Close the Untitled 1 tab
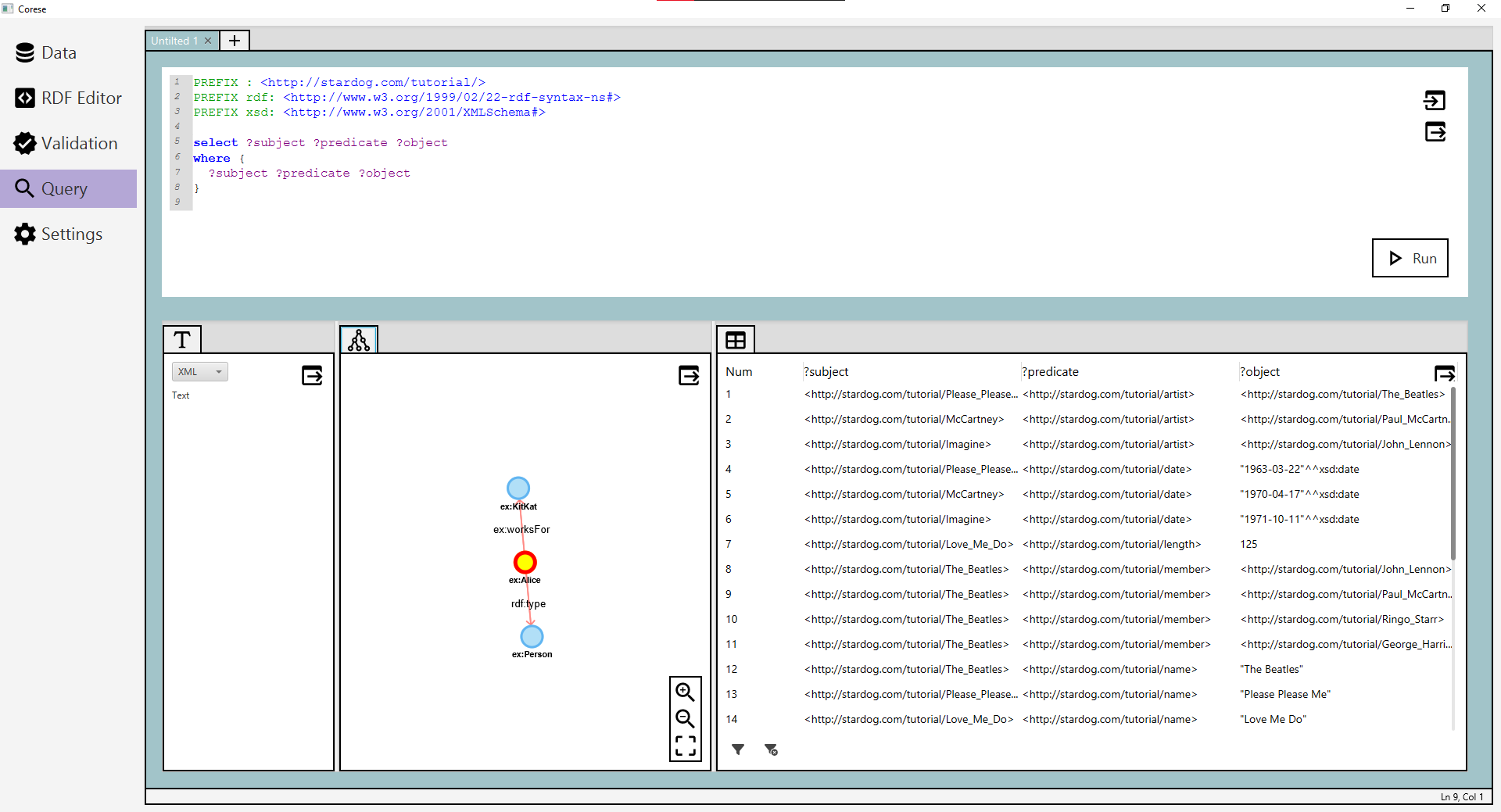Viewport: 1501px width, 812px height. point(208,41)
